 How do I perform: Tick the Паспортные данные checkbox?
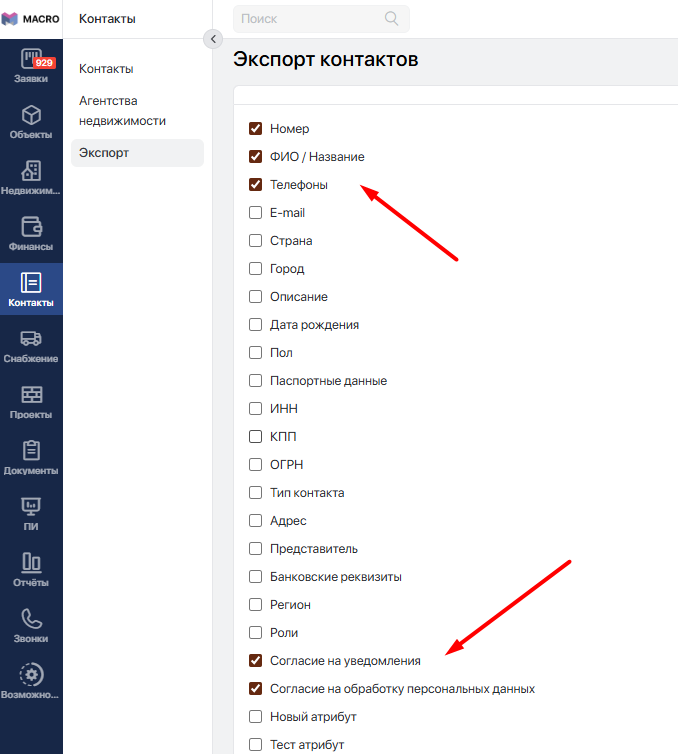click(x=255, y=381)
